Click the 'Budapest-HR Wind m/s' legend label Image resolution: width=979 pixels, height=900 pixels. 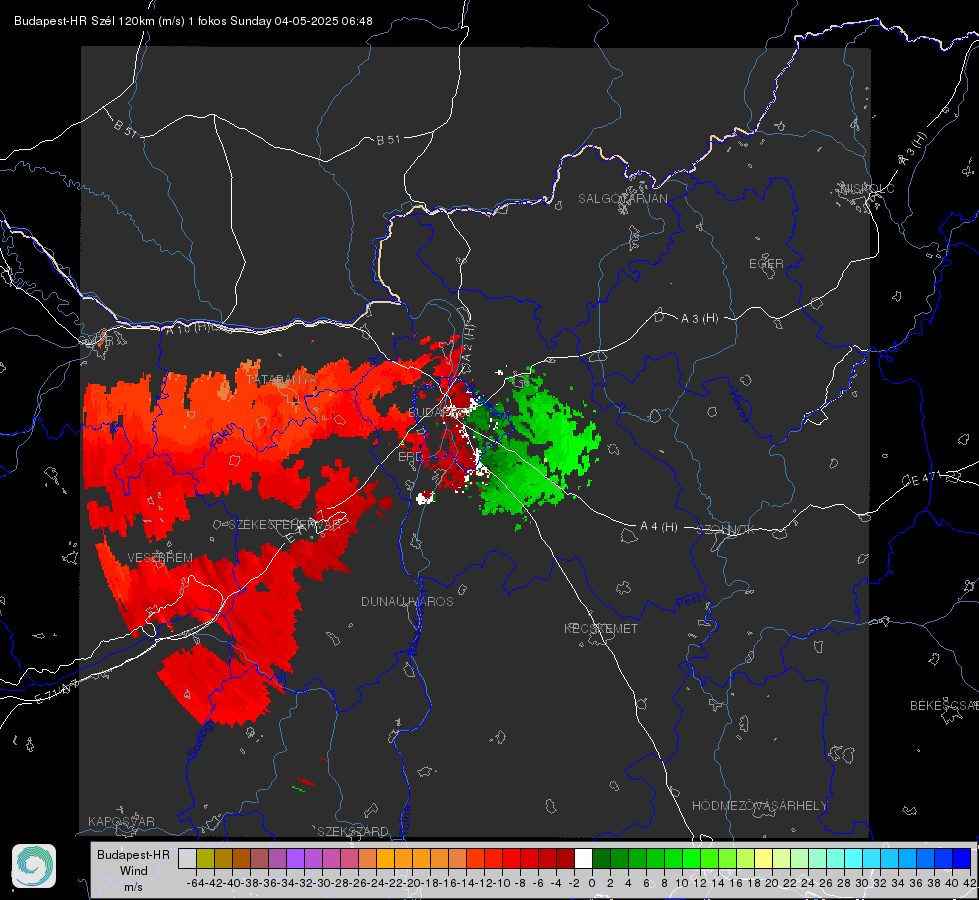click(x=134, y=870)
